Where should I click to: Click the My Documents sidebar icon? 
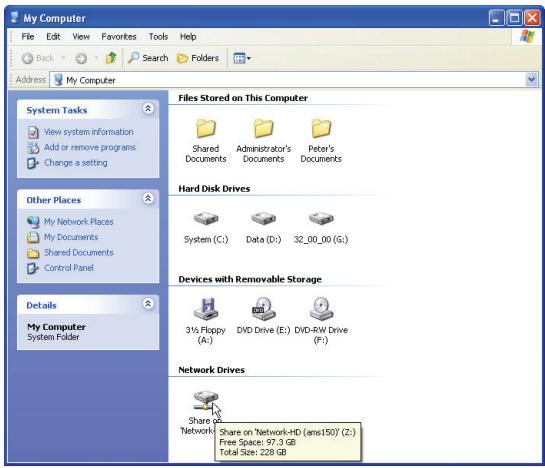tap(33, 237)
